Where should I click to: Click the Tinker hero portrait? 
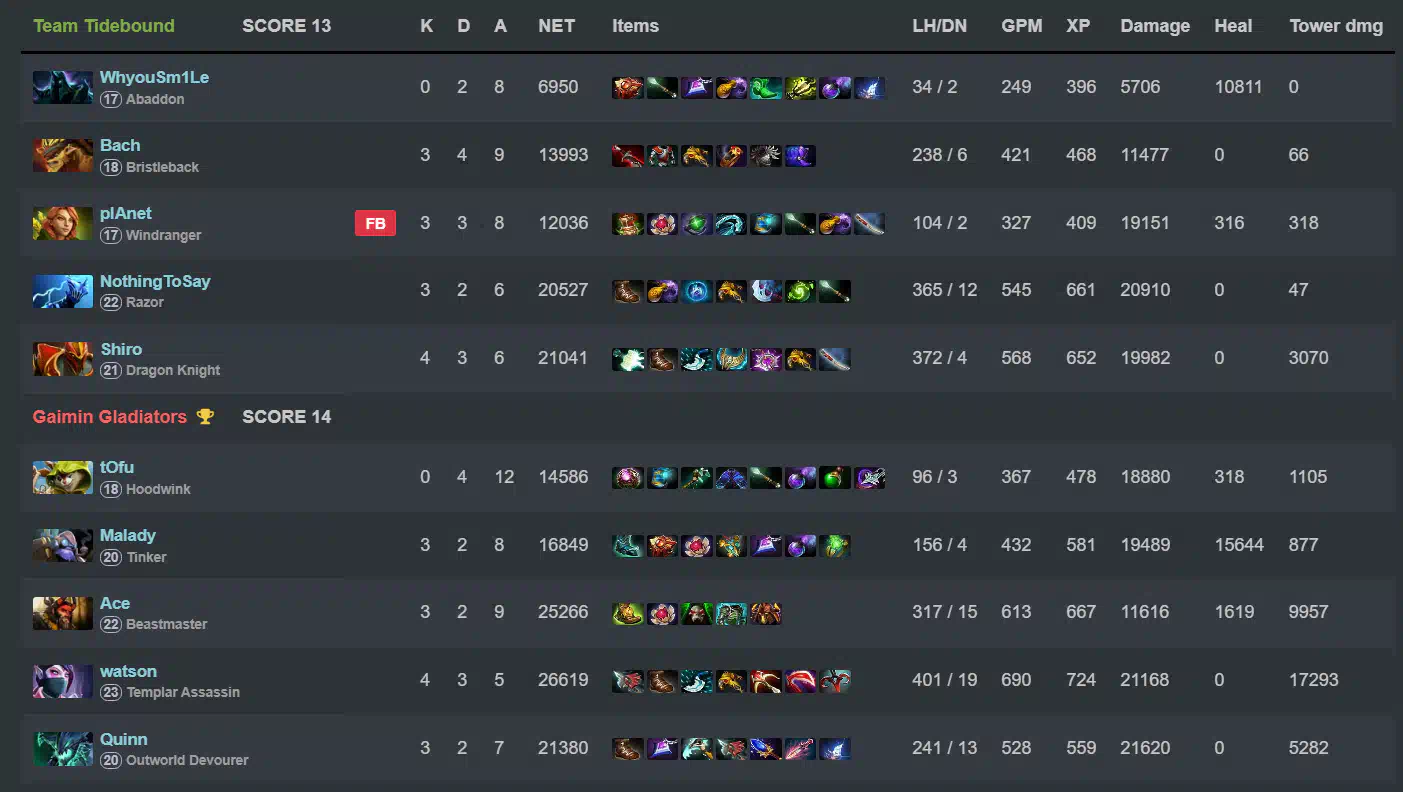pyautogui.click(x=63, y=545)
